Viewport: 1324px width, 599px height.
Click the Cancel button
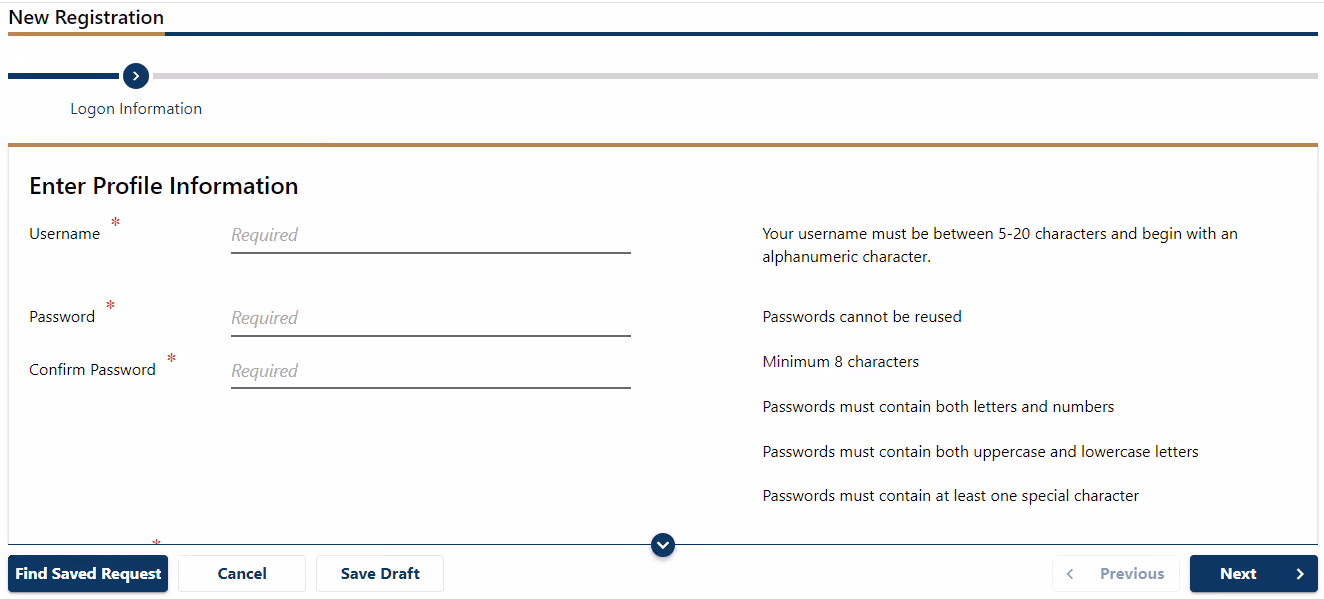click(x=242, y=574)
